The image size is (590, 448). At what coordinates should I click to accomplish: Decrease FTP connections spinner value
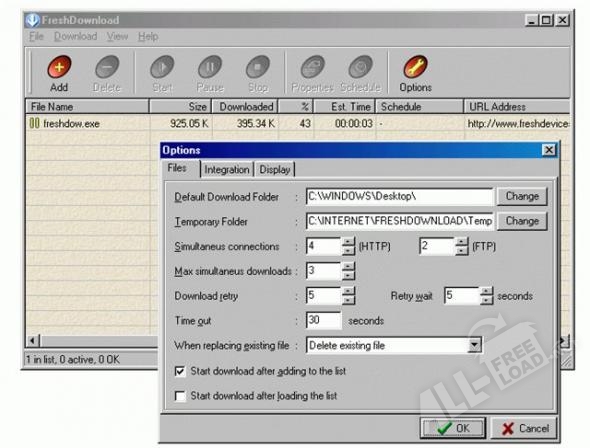(x=462, y=251)
